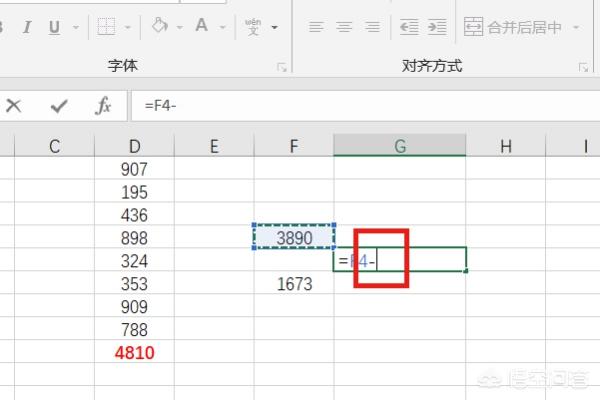Screen dimensions: 600x400
Task: Align text right
Action: coord(372,27)
